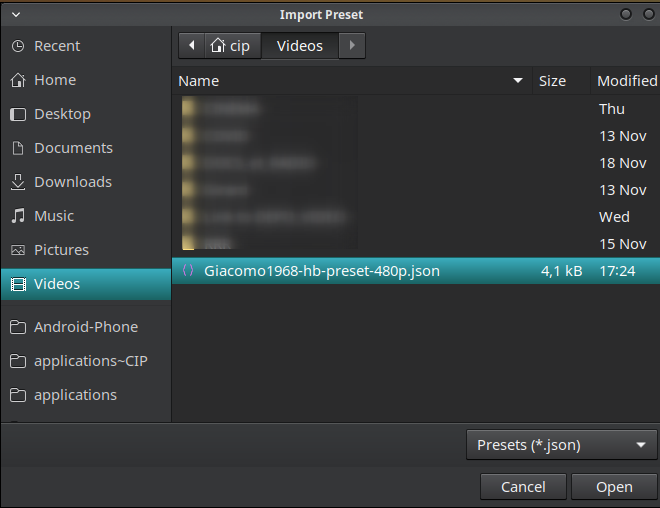Open the Recent location in the sidebar
This screenshot has height=508, width=660.
point(86,46)
